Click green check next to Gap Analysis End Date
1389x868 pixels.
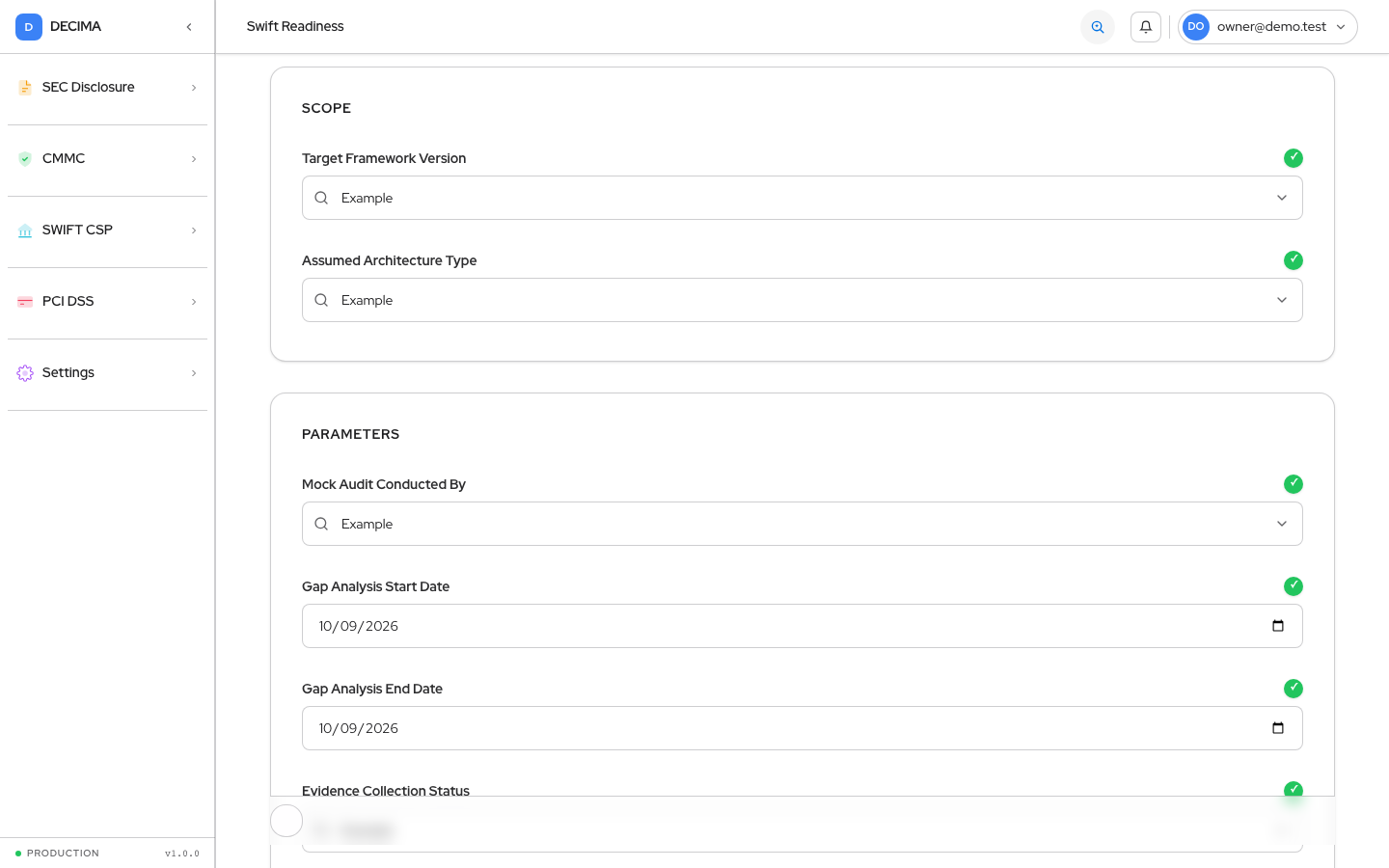[1294, 689]
